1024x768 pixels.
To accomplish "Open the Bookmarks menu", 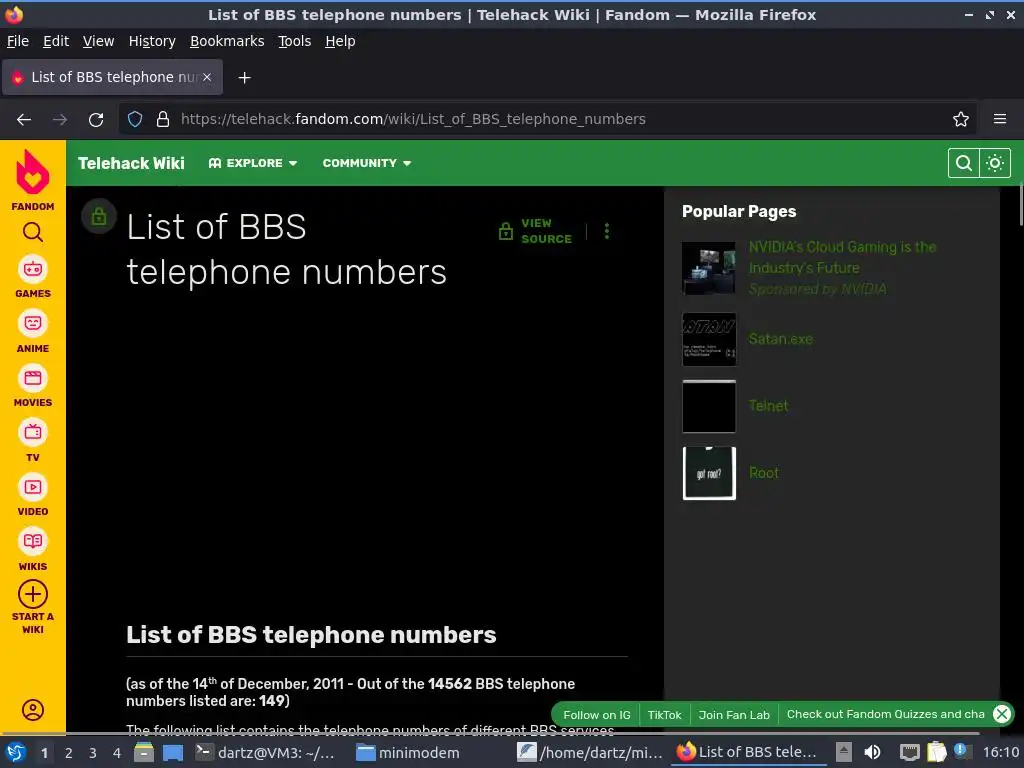I will tap(227, 41).
